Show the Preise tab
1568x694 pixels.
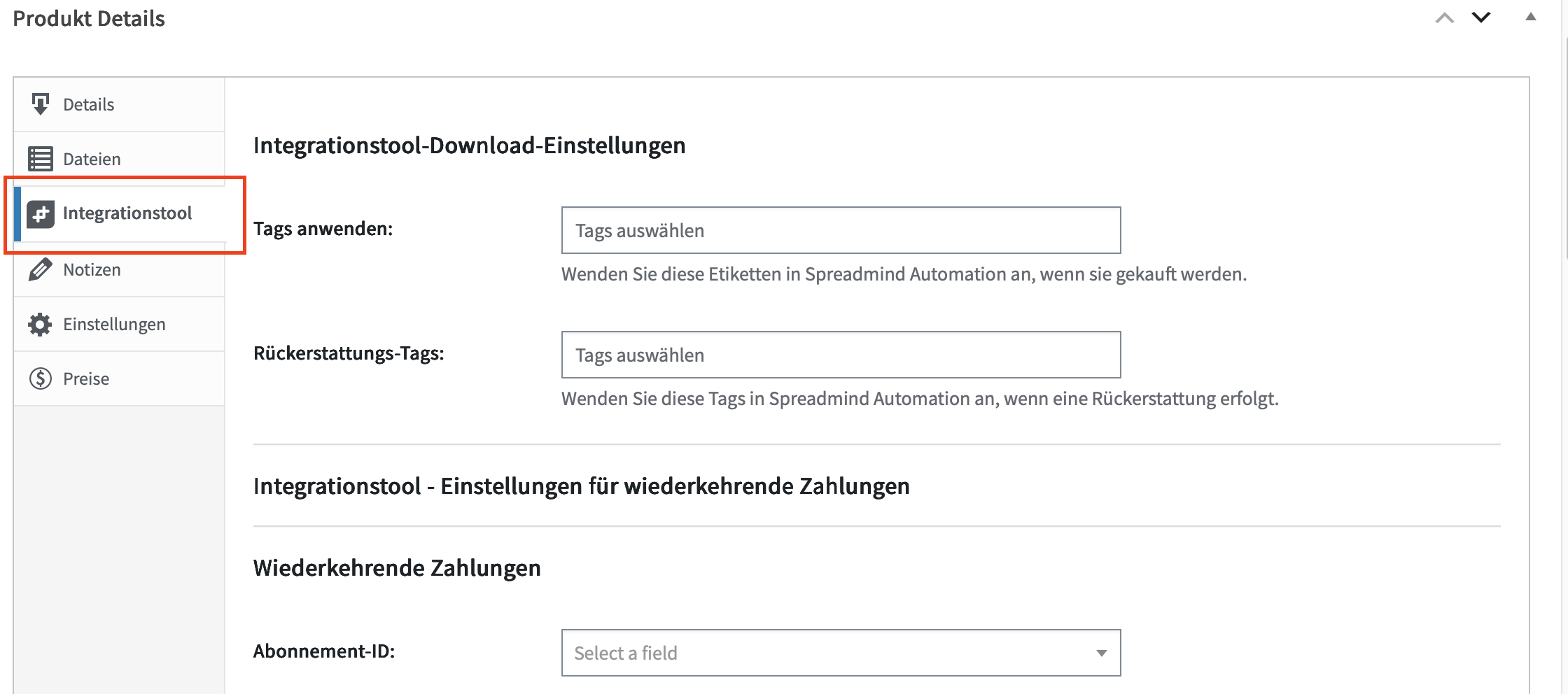point(86,378)
